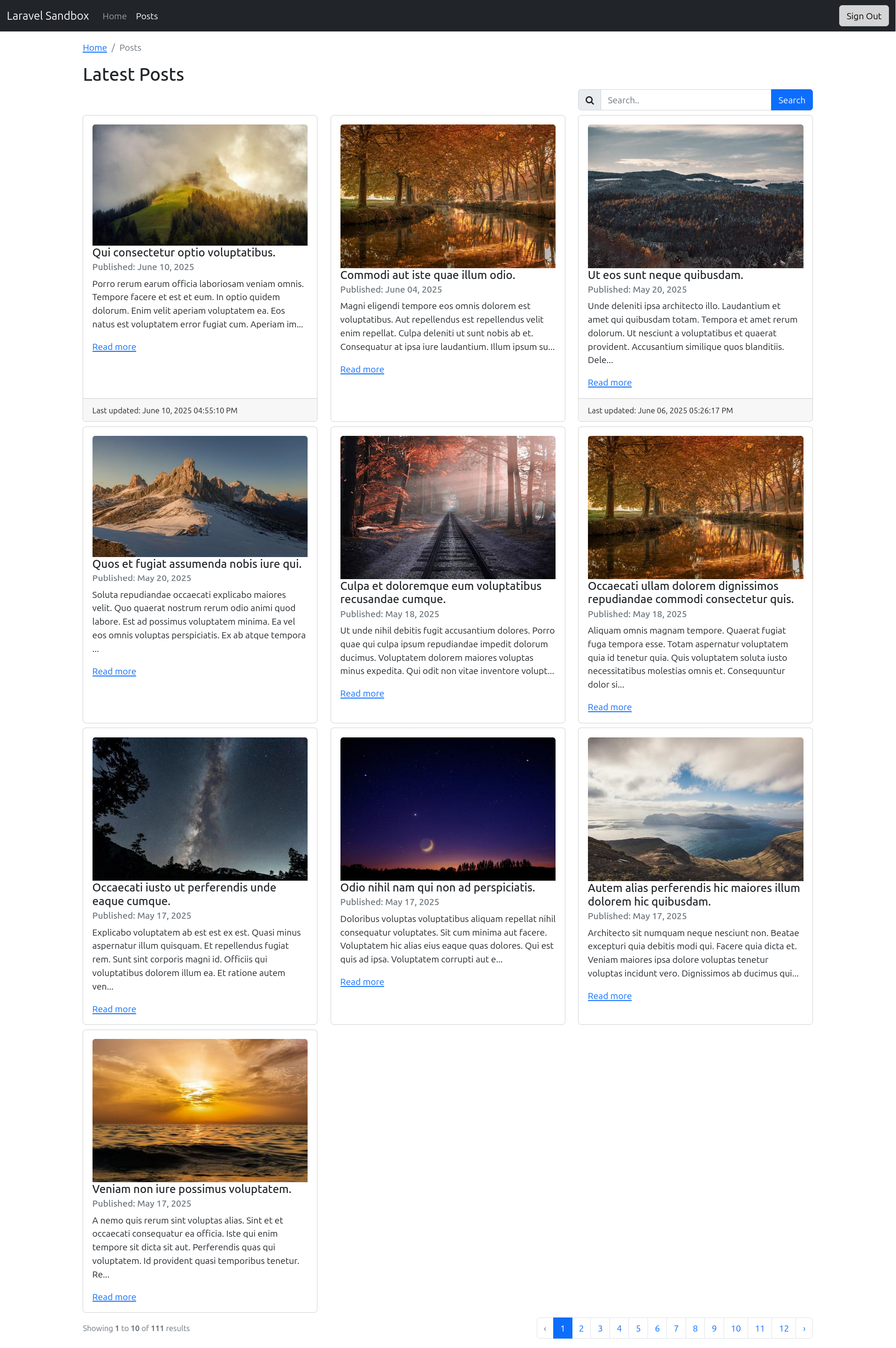
Task: Go to previous page arrow in pagination
Action: point(545,1328)
